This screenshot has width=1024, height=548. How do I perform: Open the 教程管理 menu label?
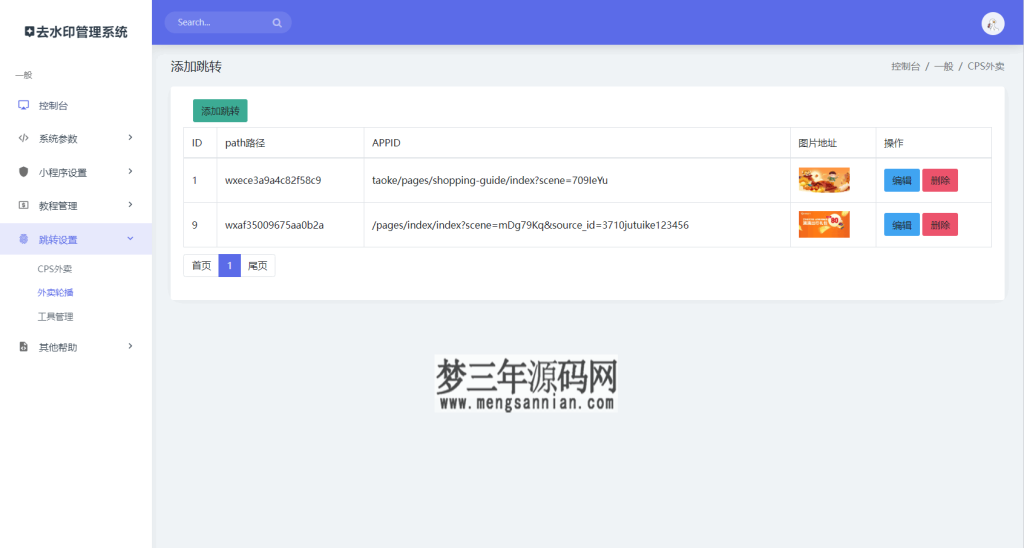58,206
